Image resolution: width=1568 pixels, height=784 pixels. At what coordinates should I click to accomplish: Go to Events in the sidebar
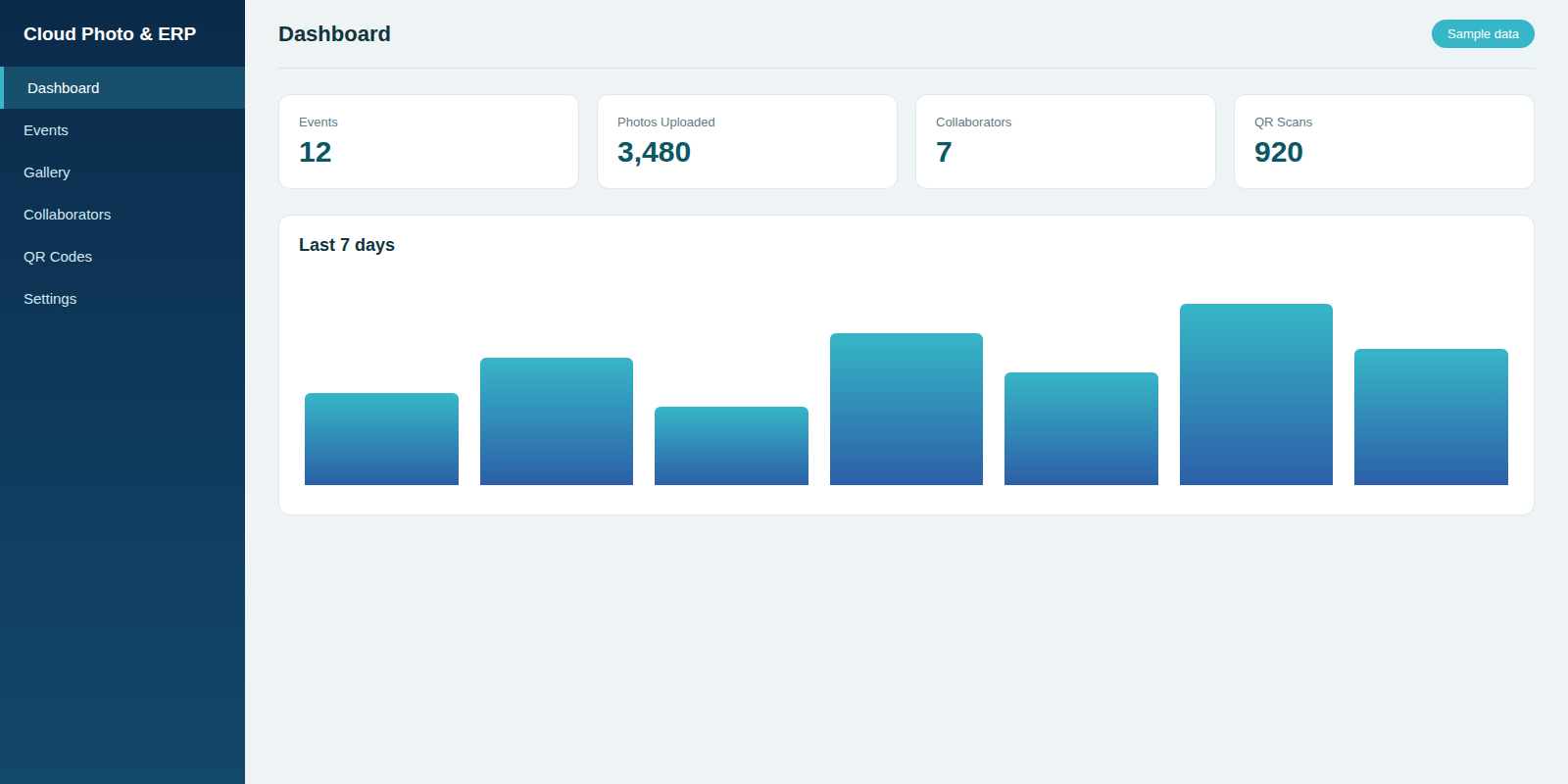coord(122,130)
